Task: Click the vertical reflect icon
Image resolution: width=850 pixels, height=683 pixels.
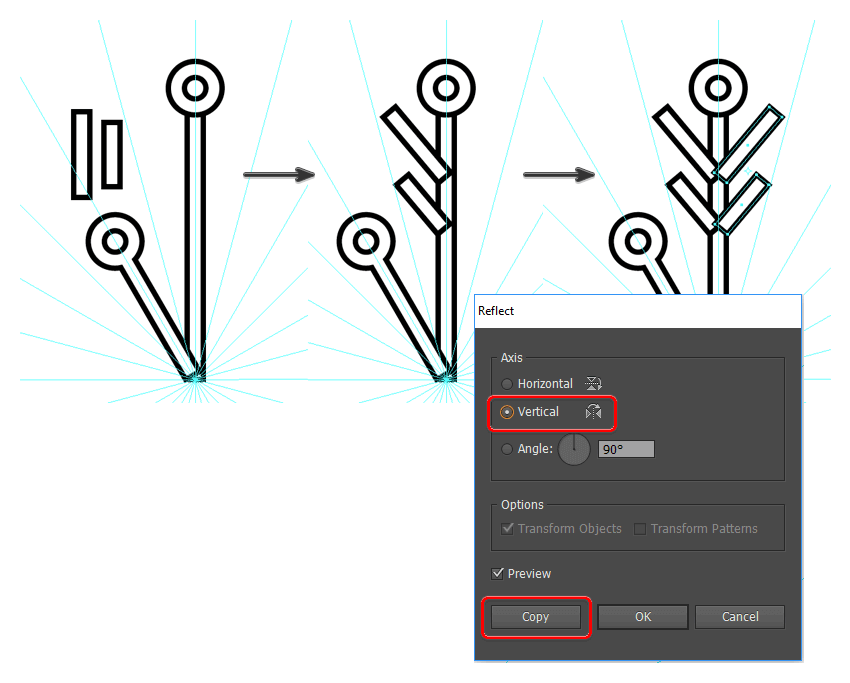Action: point(594,412)
